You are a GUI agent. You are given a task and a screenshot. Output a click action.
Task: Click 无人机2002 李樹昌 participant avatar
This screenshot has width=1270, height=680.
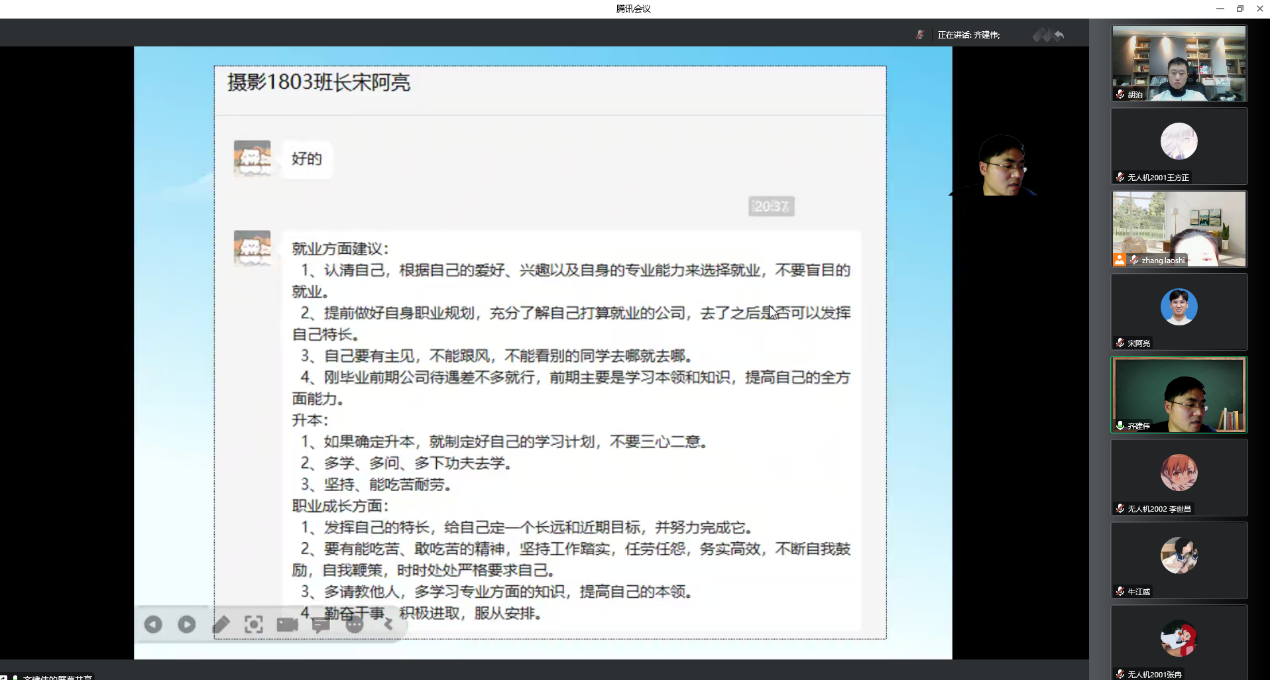tap(1179, 475)
